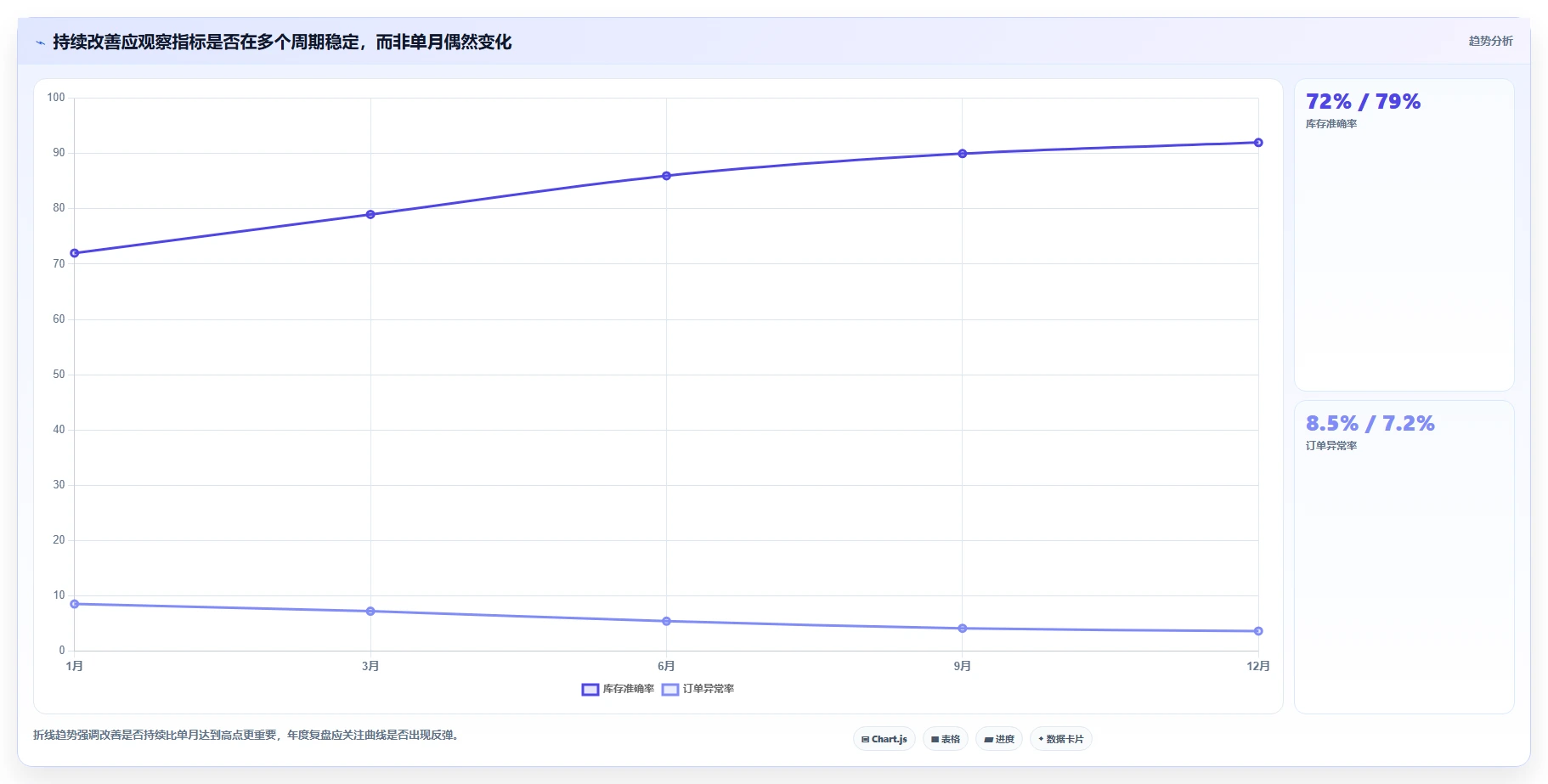Viewport: 1548px width, 784px height.
Task: Click the 库存准确率 data point at 1月
Action: 75,253
